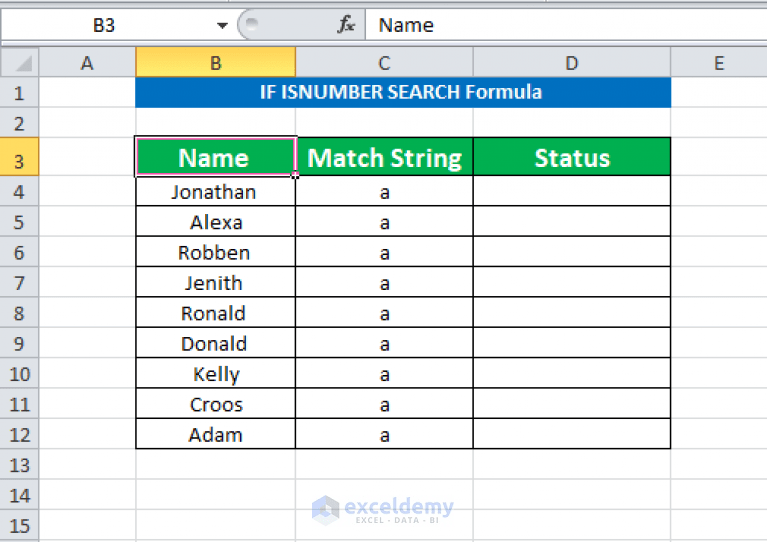The width and height of the screenshot is (767, 542).
Task: Open the Name Box dropdown arrow
Action: (222, 25)
